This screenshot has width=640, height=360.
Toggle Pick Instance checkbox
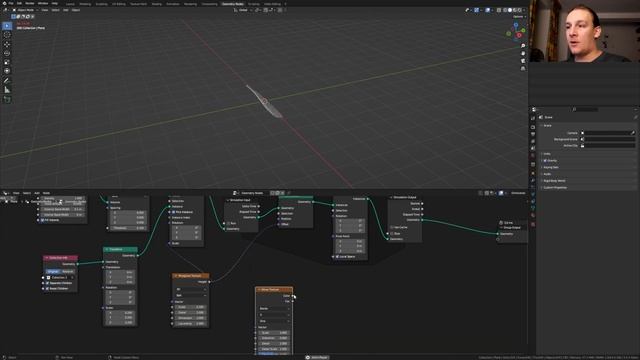(174, 212)
